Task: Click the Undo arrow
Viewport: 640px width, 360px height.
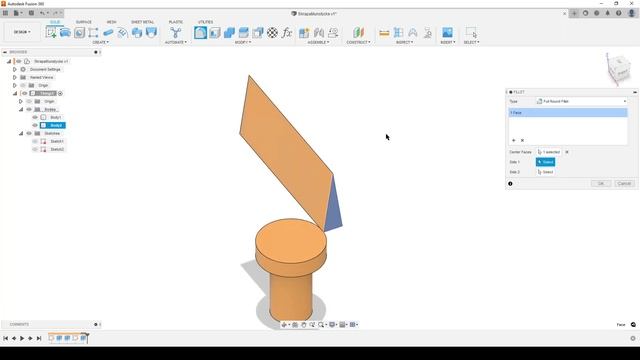Action: (42, 13)
